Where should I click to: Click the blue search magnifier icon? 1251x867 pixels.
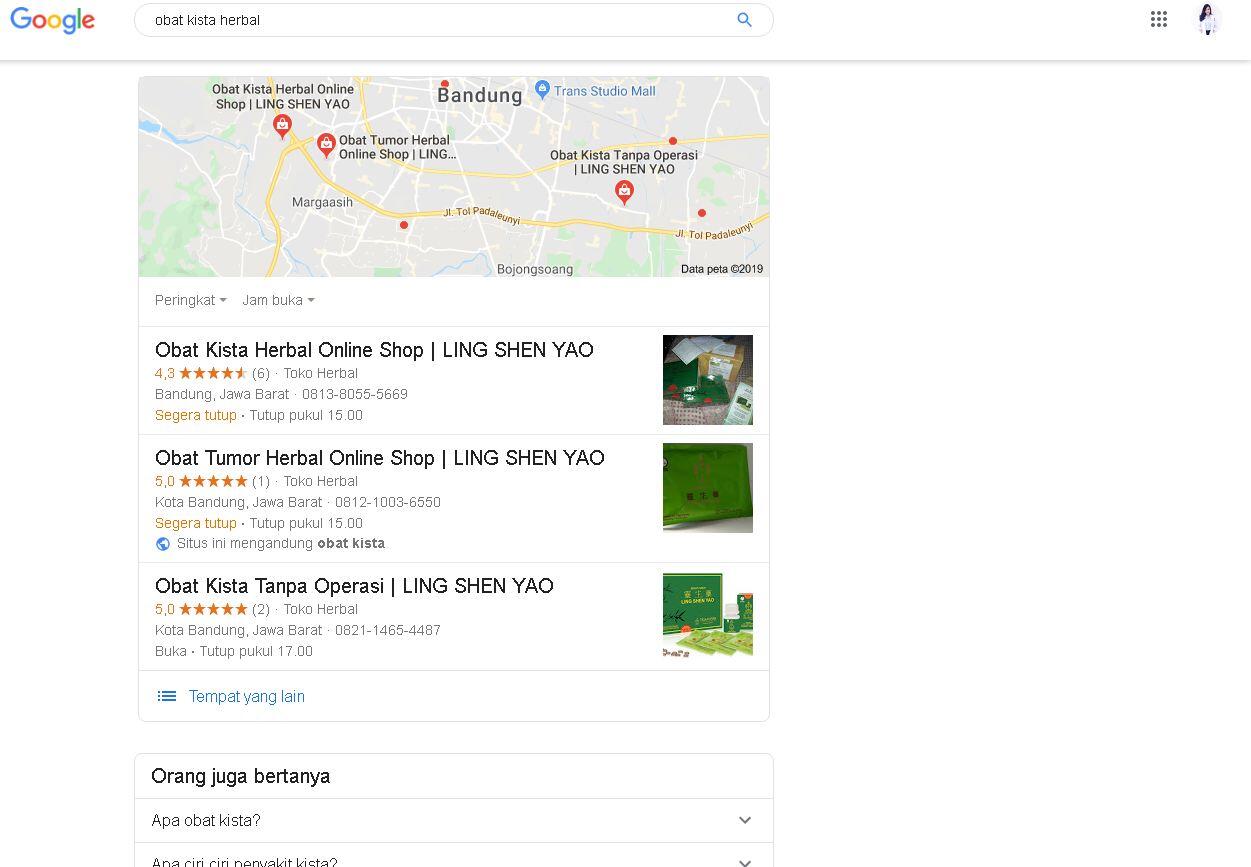(x=744, y=20)
